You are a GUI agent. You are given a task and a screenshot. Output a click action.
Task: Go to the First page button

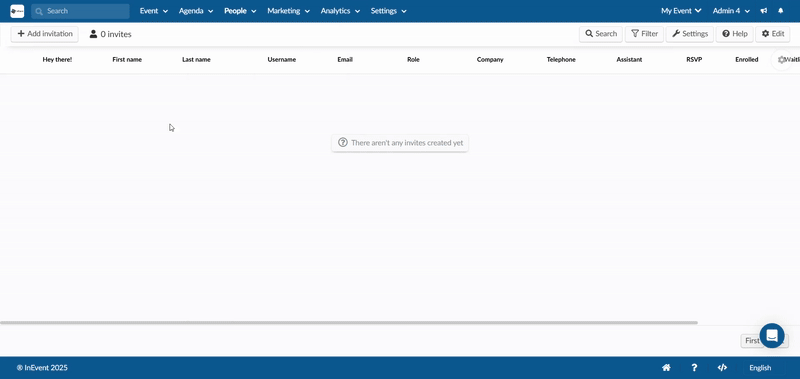(x=751, y=341)
